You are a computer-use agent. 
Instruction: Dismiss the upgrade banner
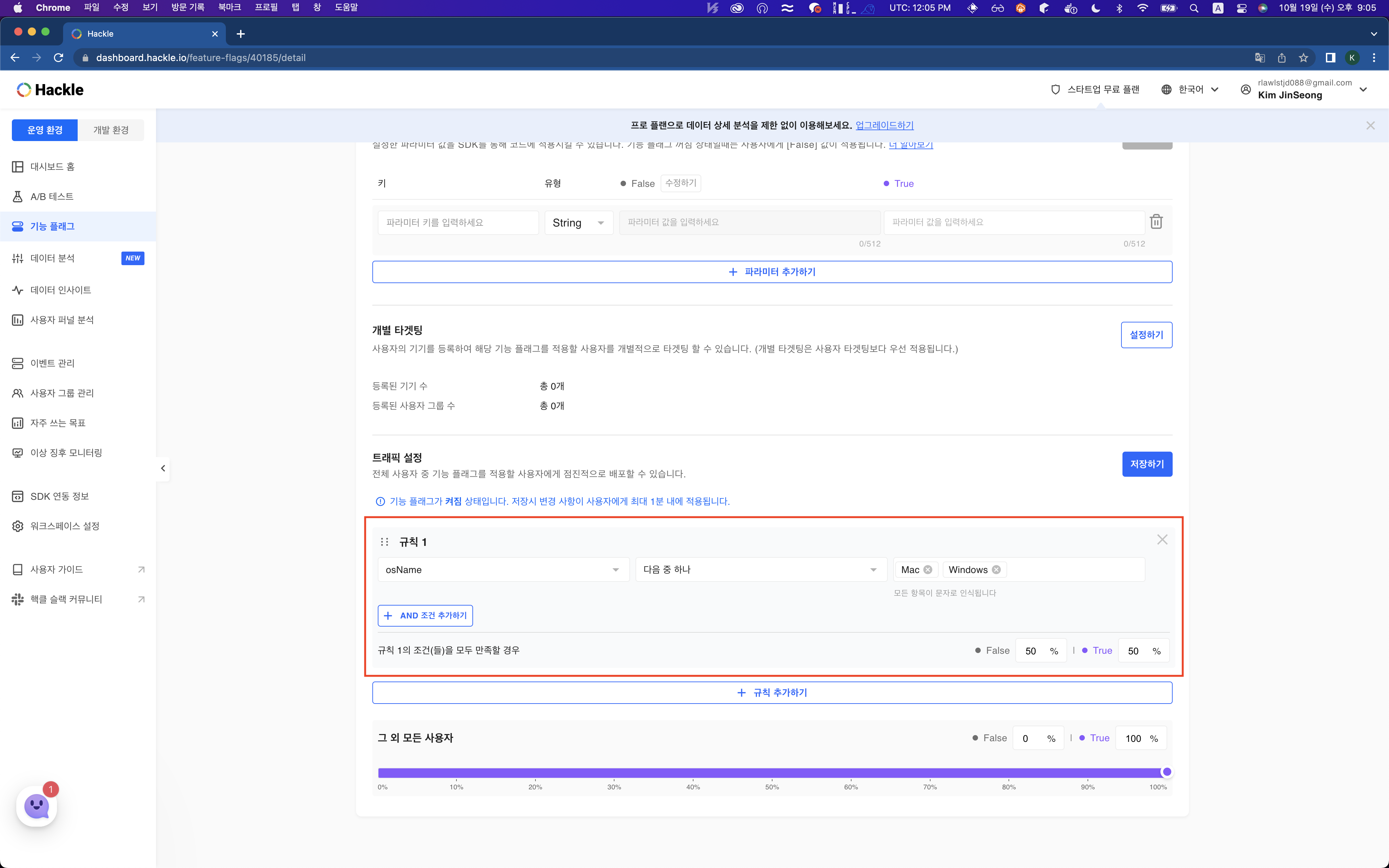pyautogui.click(x=1370, y=126)
